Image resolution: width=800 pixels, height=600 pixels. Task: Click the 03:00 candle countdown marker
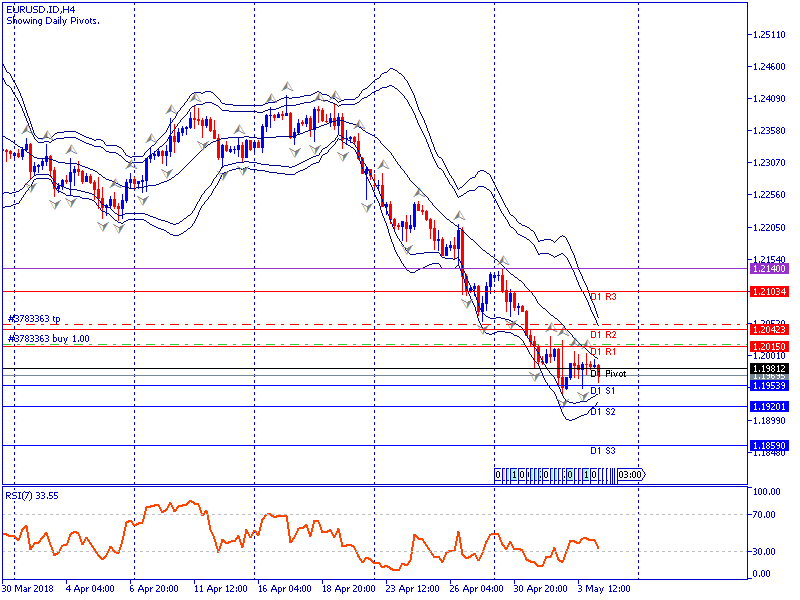coord(631,475)
